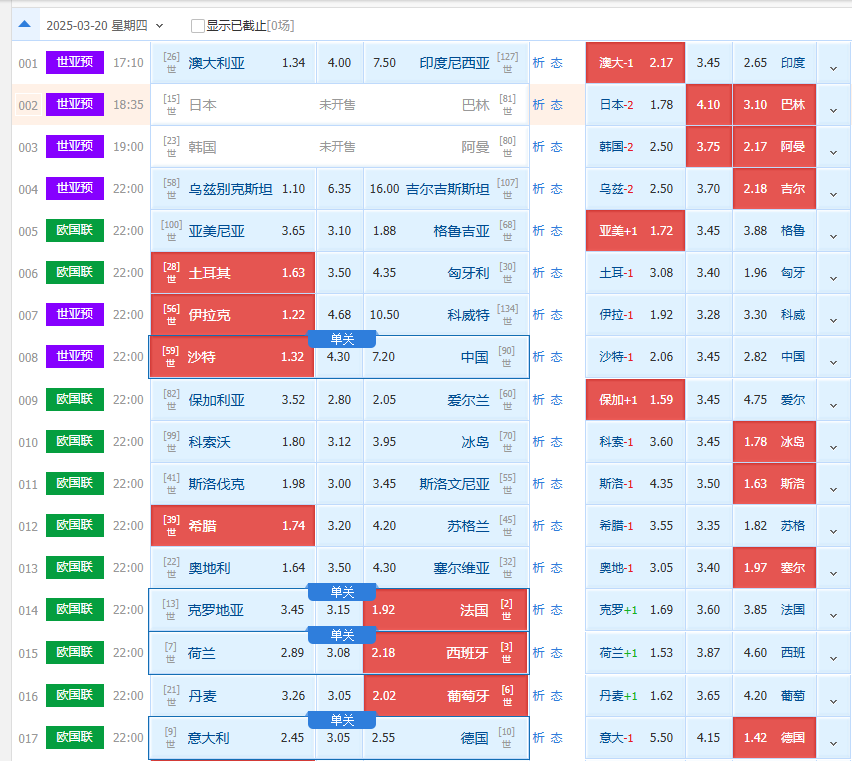The width and height of the screenshot is (852, 761).
Task: Select 中国 win odds 7.20
Action: 446,357
